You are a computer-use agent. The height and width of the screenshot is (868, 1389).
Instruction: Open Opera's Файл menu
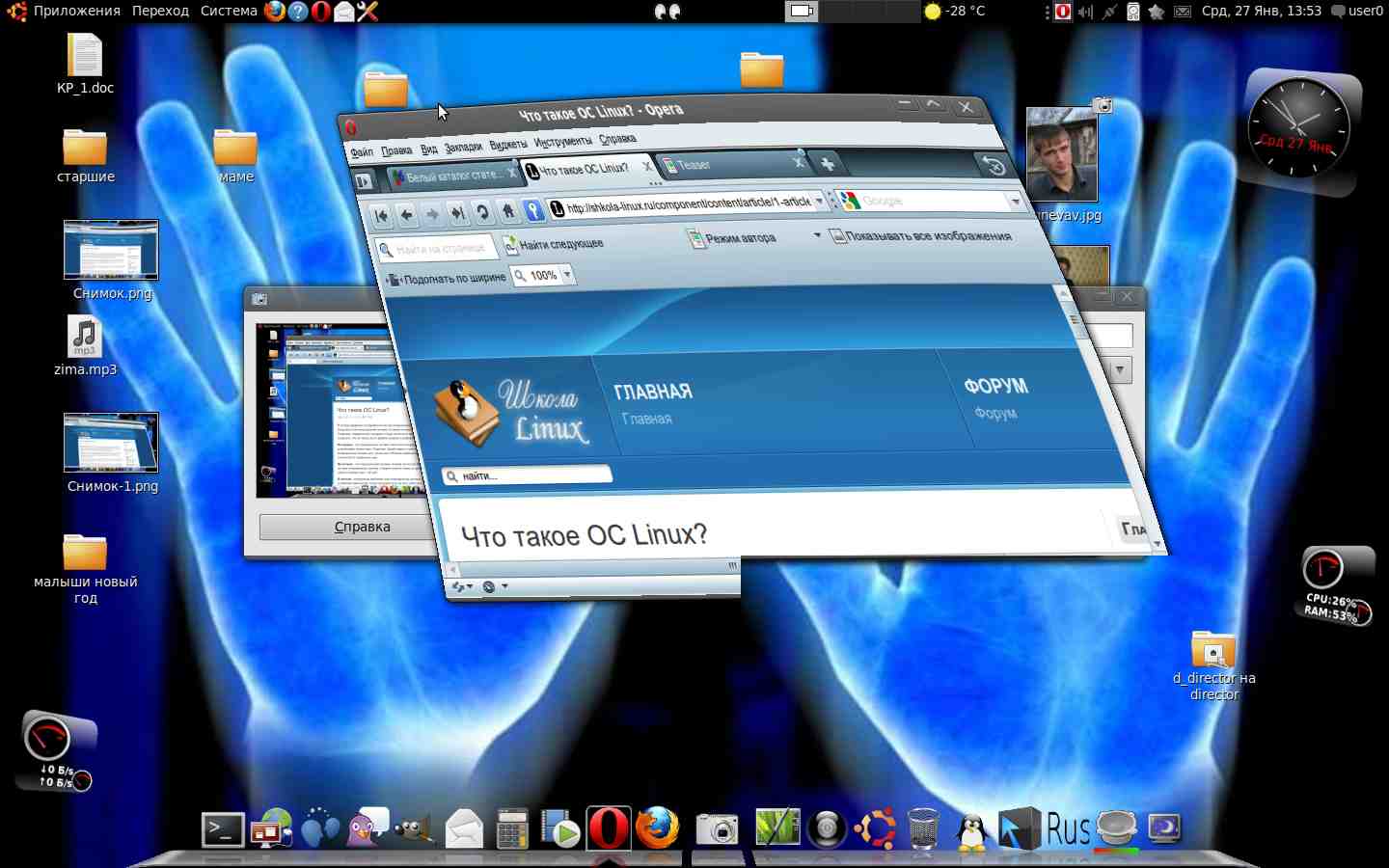pyautogui.click(x=362, y=152)
